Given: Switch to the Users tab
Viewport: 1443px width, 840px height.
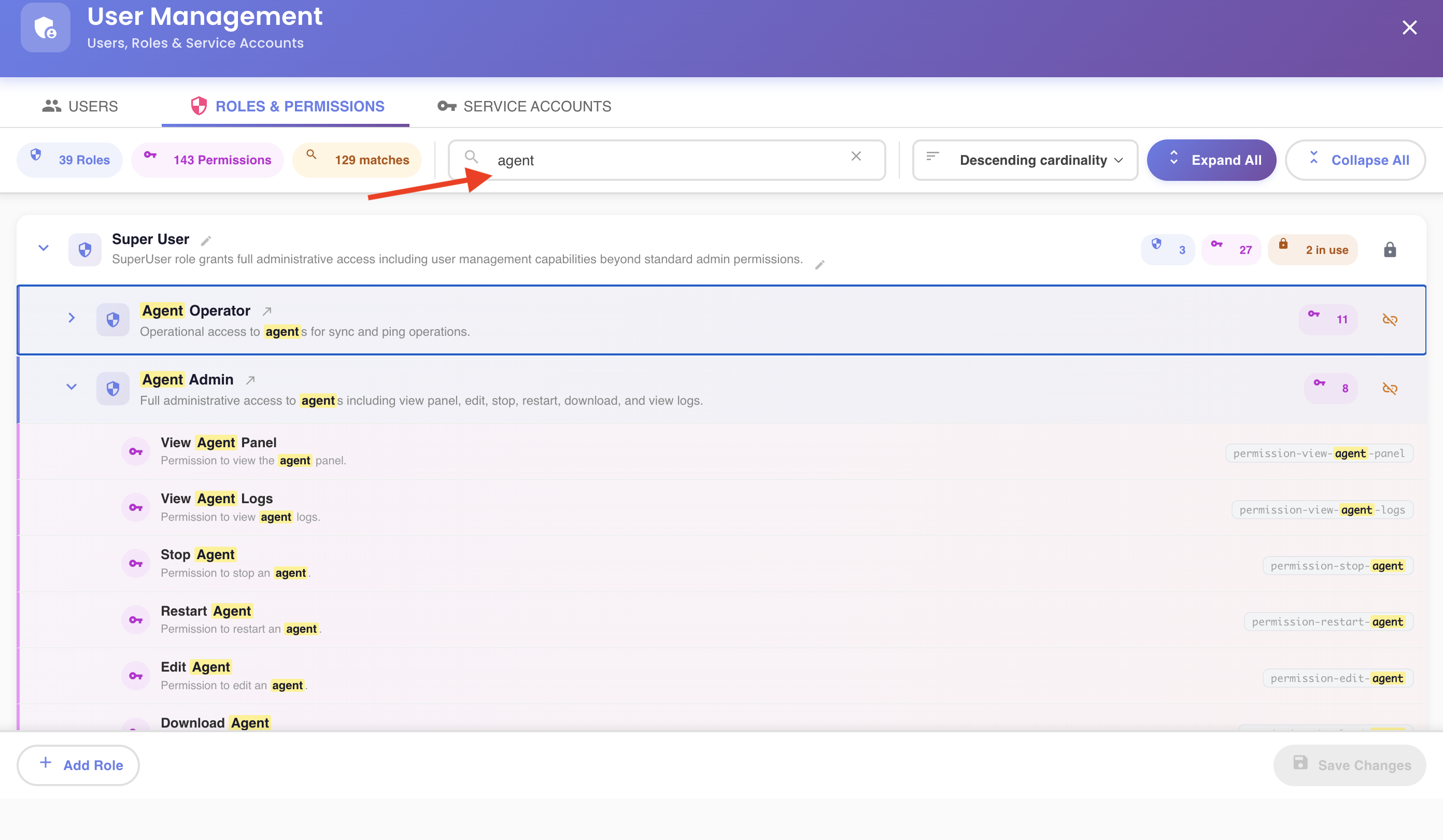Looking at the screenshot, I should tap(80, 106).
